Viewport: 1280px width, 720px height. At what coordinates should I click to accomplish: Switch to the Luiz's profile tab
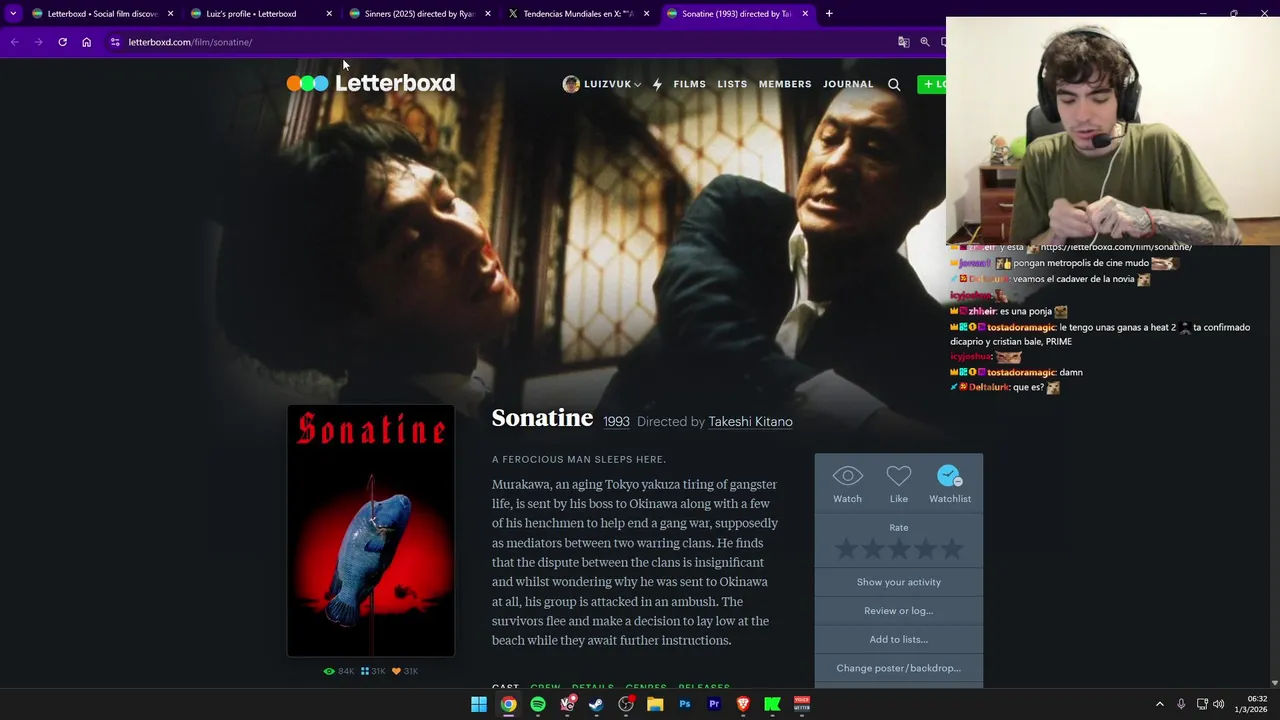(x=260, y=14)
